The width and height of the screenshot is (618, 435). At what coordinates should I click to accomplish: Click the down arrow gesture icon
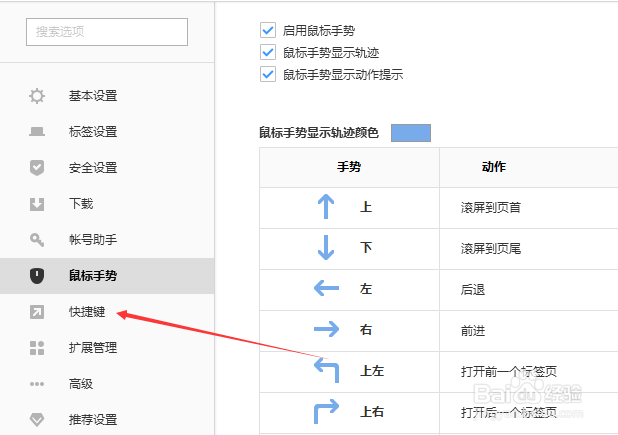326,247
